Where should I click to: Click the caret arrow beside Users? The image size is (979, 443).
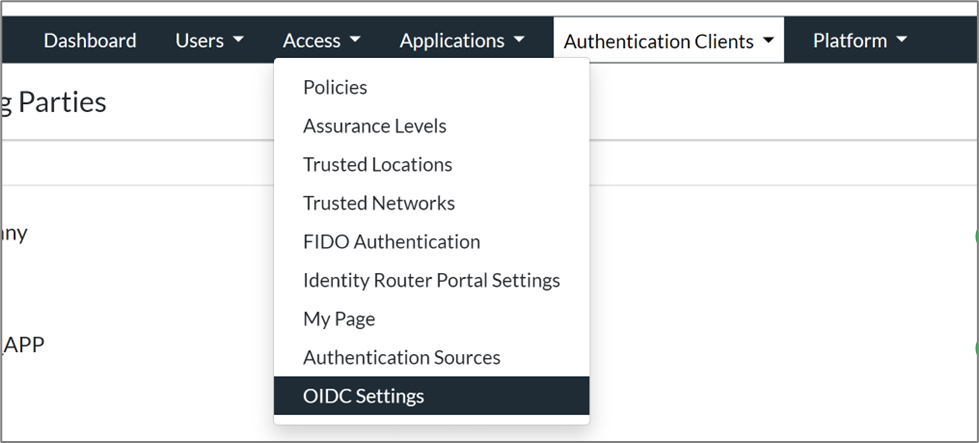coord(238,41)
